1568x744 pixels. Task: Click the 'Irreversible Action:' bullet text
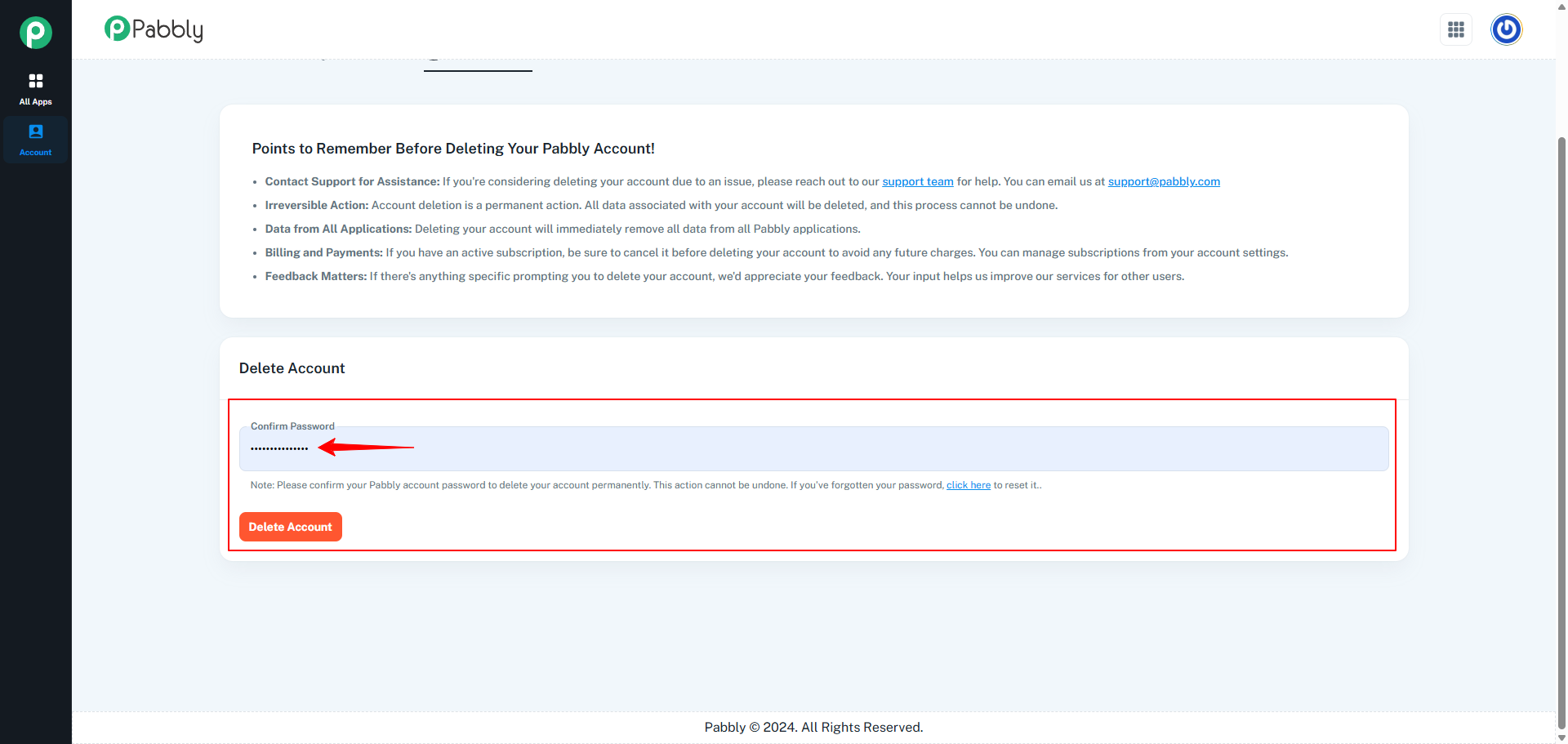[317, 205]
